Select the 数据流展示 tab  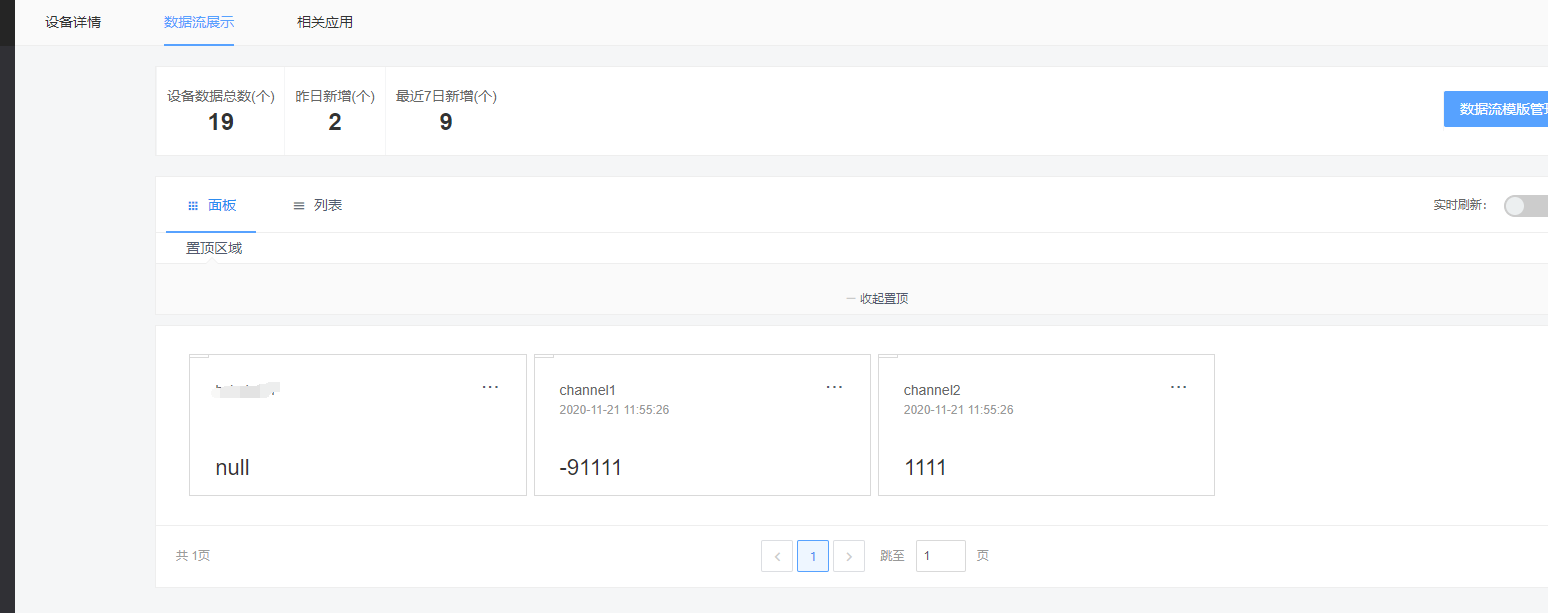[198, 21]
